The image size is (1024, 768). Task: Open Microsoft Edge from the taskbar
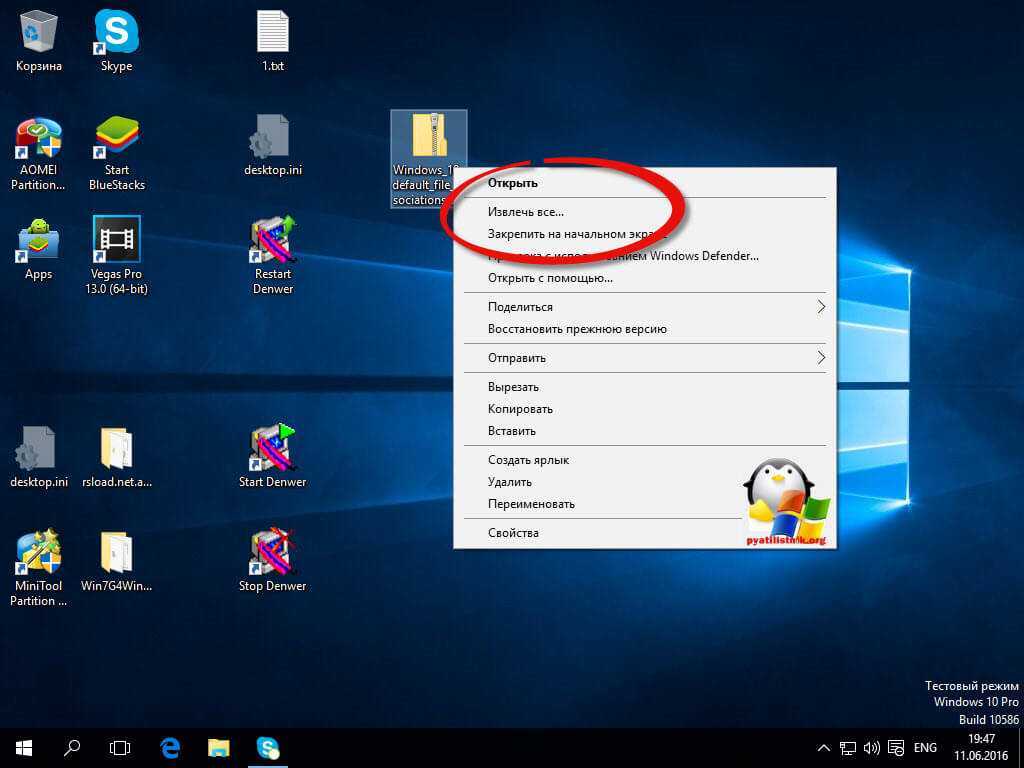point(171,747)
